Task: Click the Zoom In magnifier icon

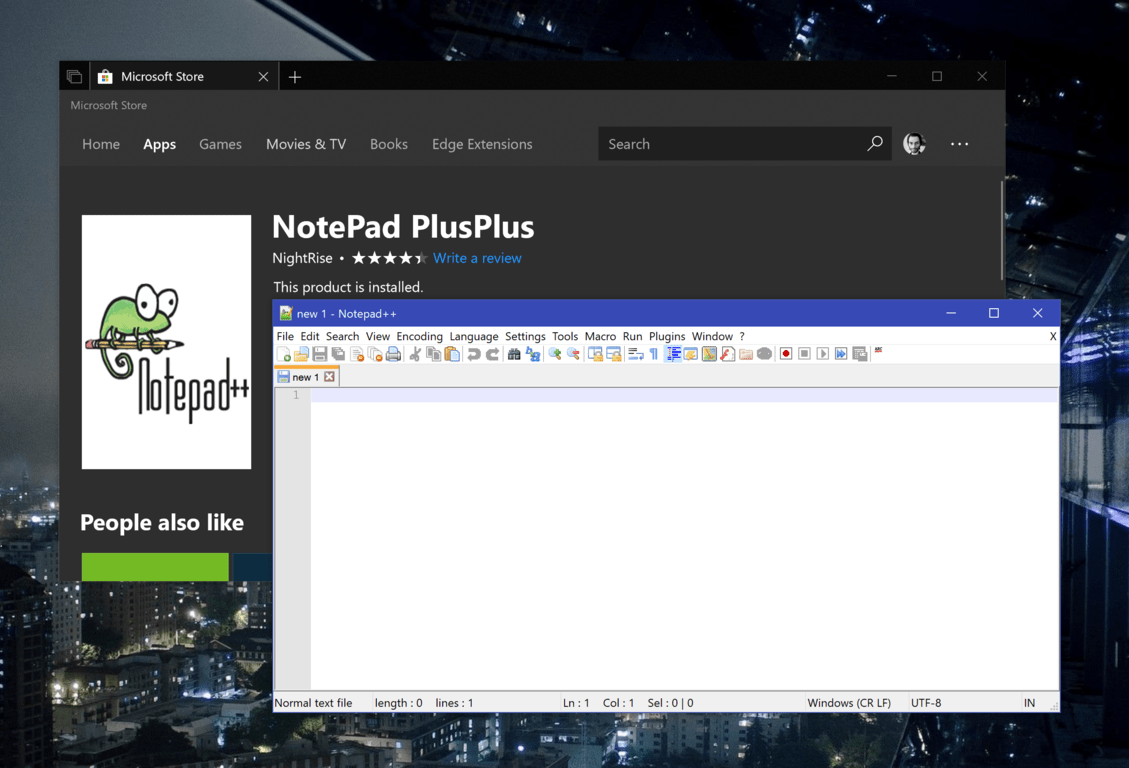Action: pyautogui.click(x=554, y=353)
